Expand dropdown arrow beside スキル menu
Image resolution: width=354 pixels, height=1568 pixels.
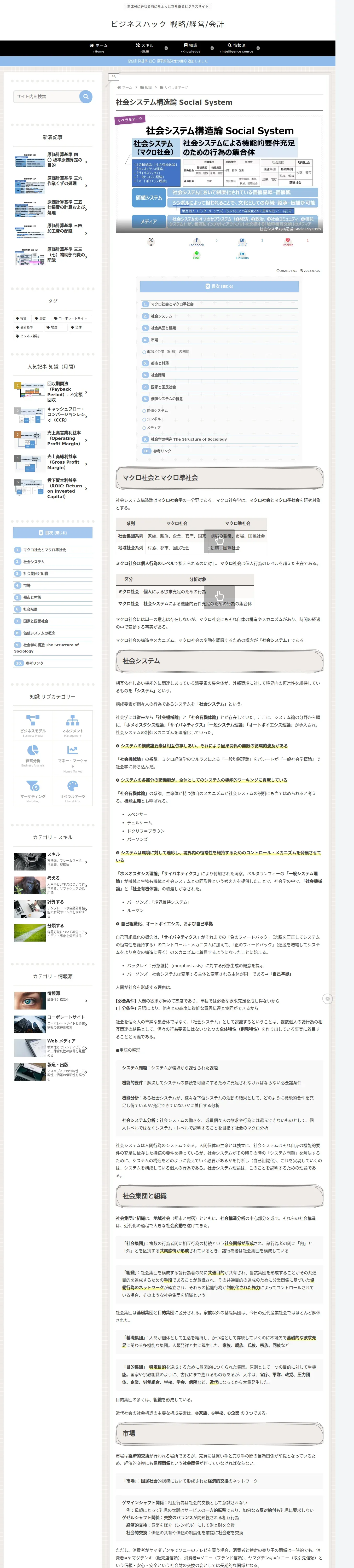click(x=166, y=48)
